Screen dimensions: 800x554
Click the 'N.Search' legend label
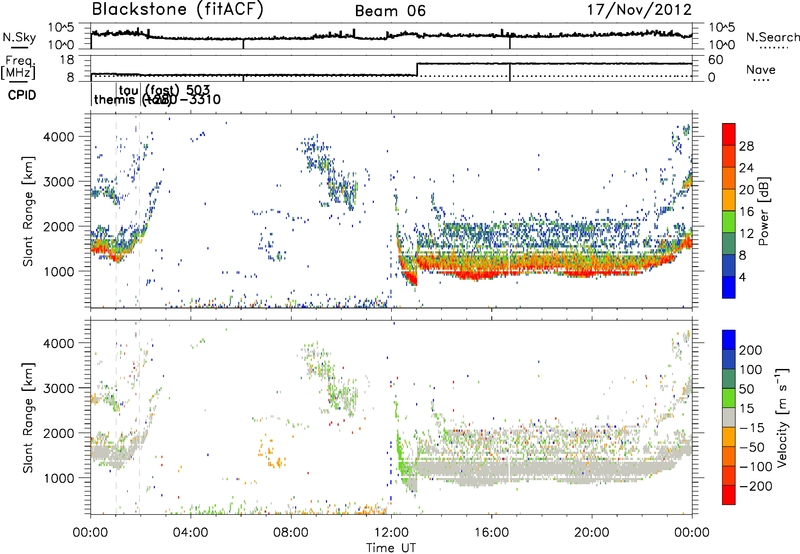coord(772,37)
